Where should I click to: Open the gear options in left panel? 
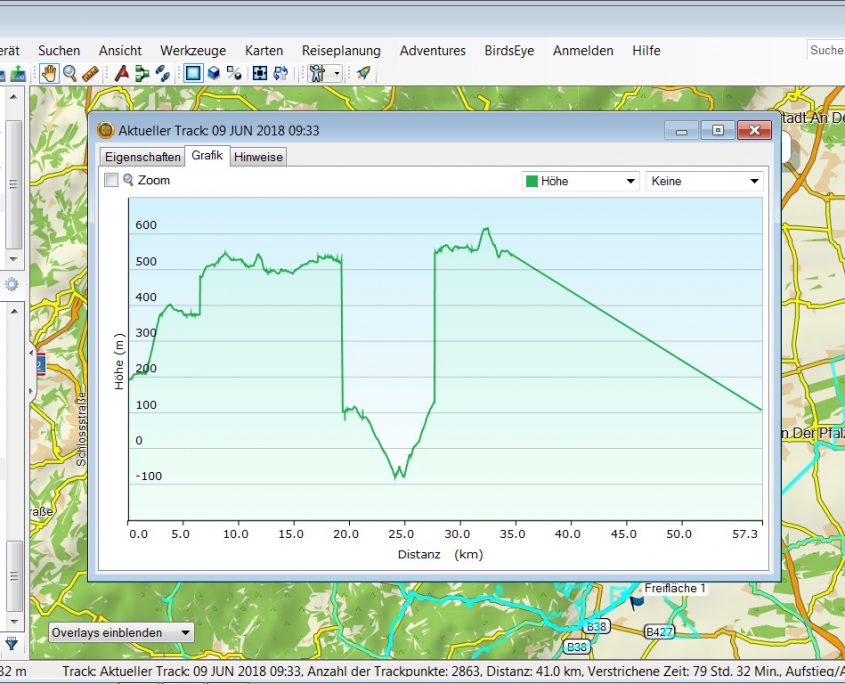(11, 284)
